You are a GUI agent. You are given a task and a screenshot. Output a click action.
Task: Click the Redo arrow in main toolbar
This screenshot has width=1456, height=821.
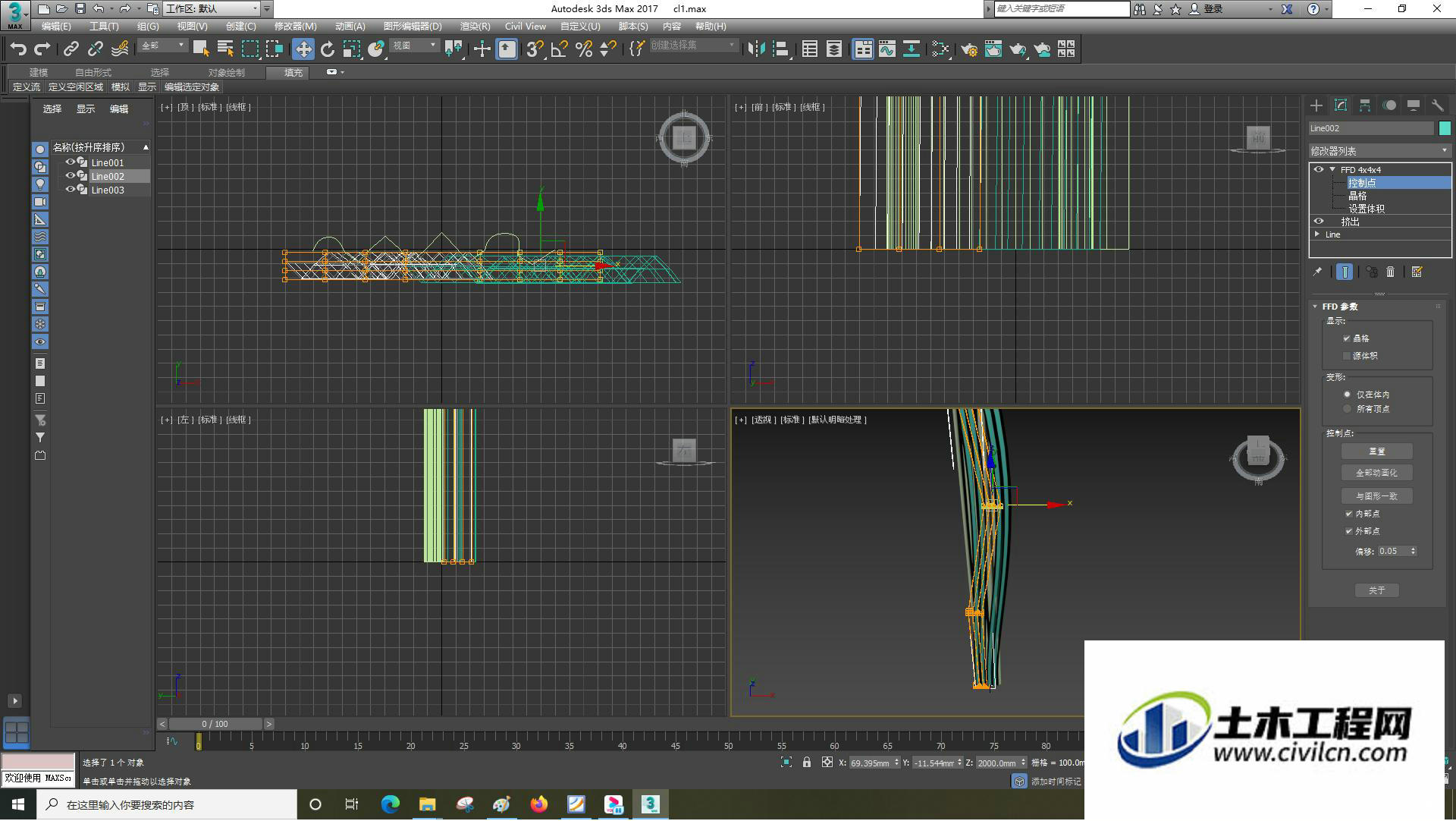tap(42, 49)
